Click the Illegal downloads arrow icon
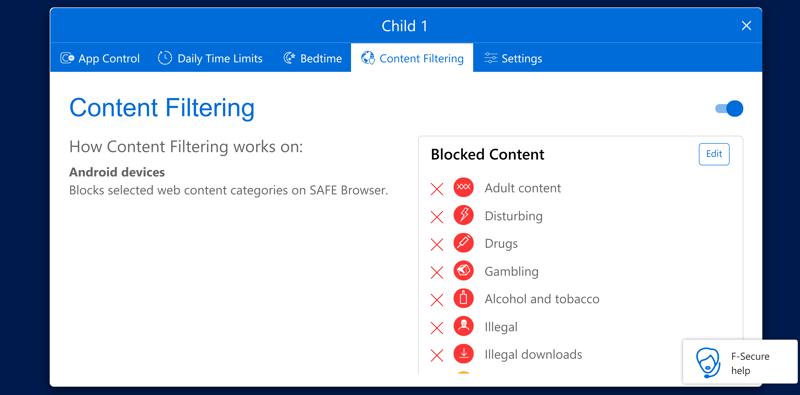Viewport: 800px width, 395px height. point(463,354)
